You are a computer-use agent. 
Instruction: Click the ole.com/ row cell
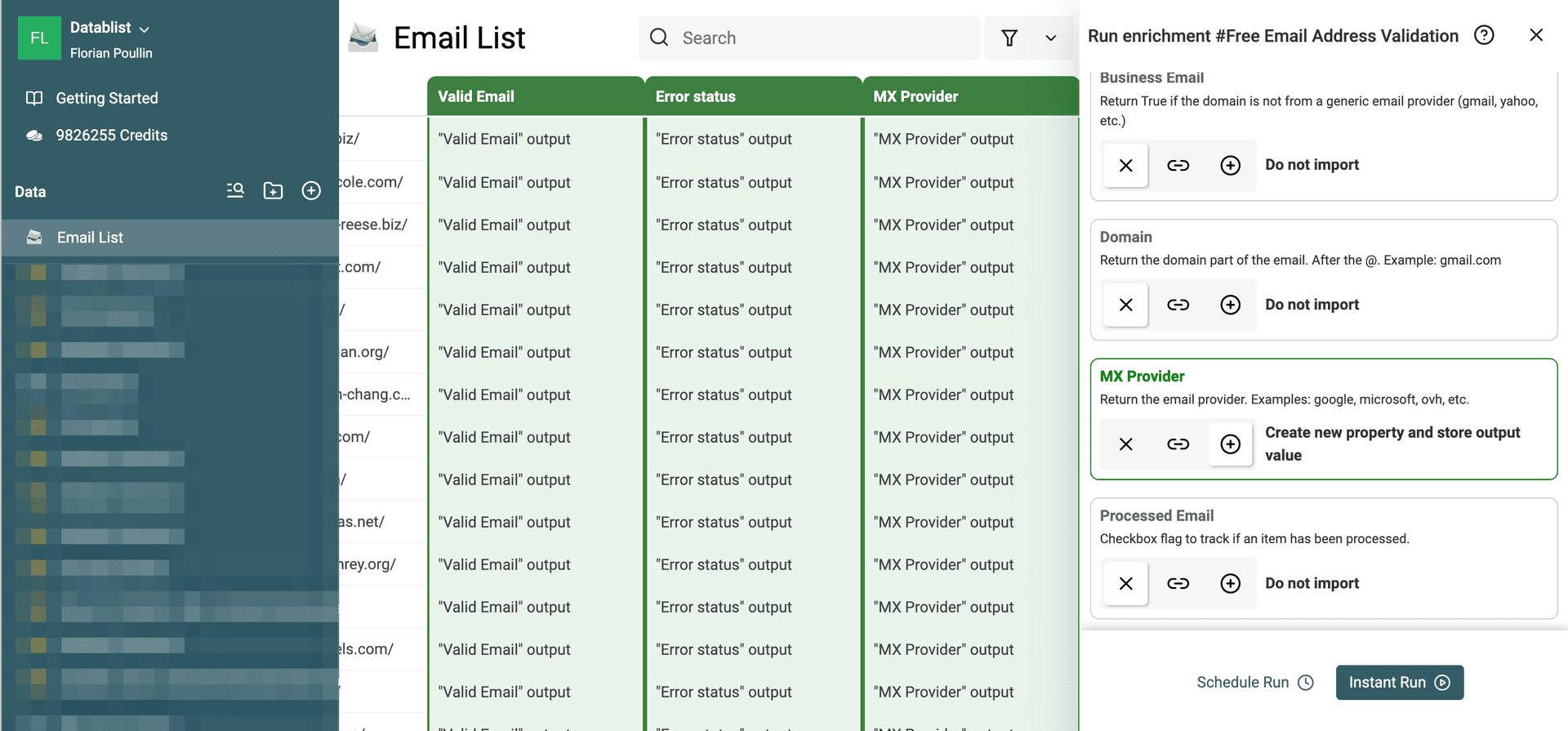383,182
